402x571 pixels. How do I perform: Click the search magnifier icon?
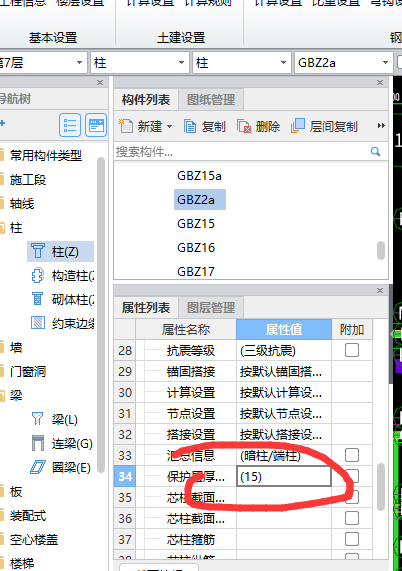[375, 151]
